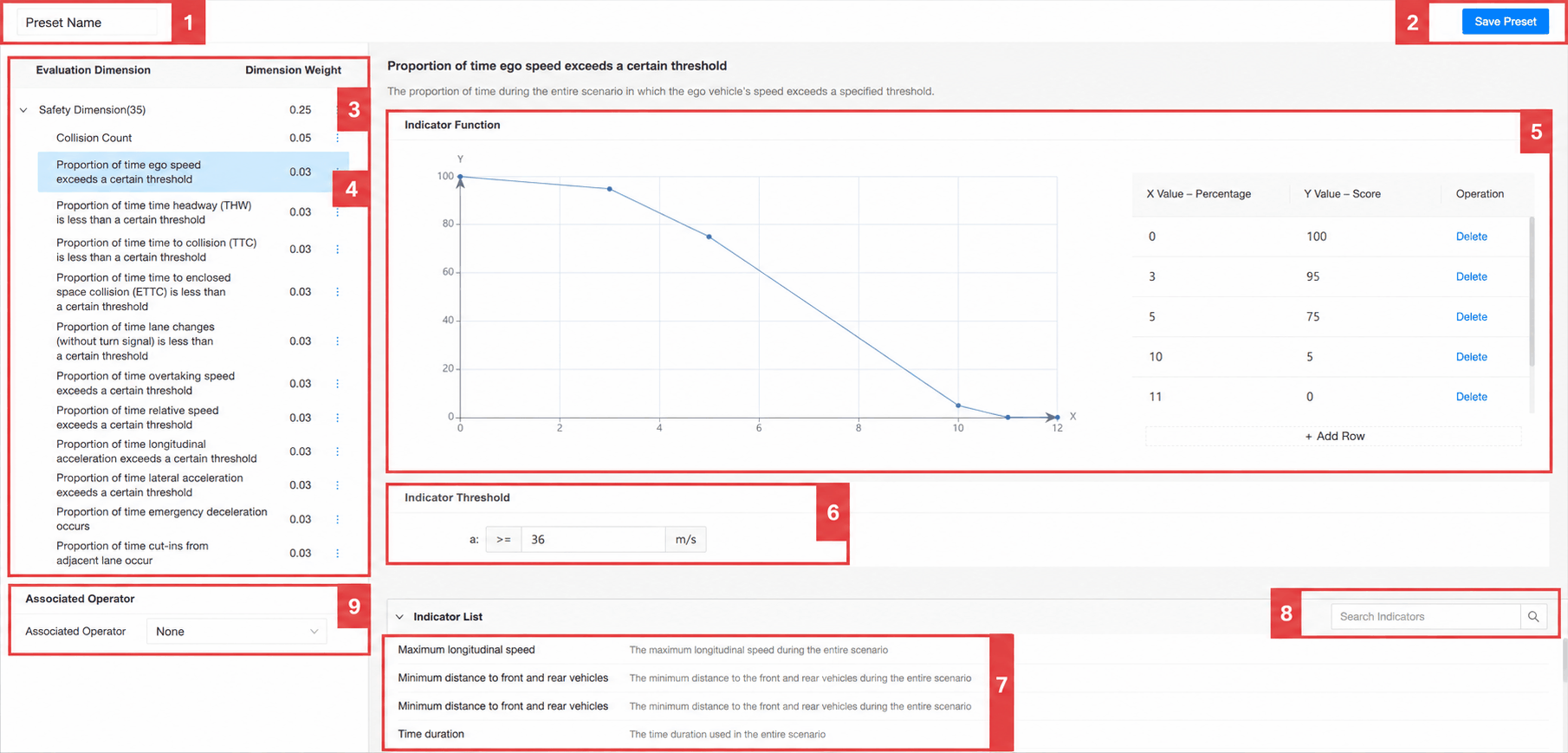Click the threshold value field showing 36
This screenshot has height=753, width=1568.
593,540
